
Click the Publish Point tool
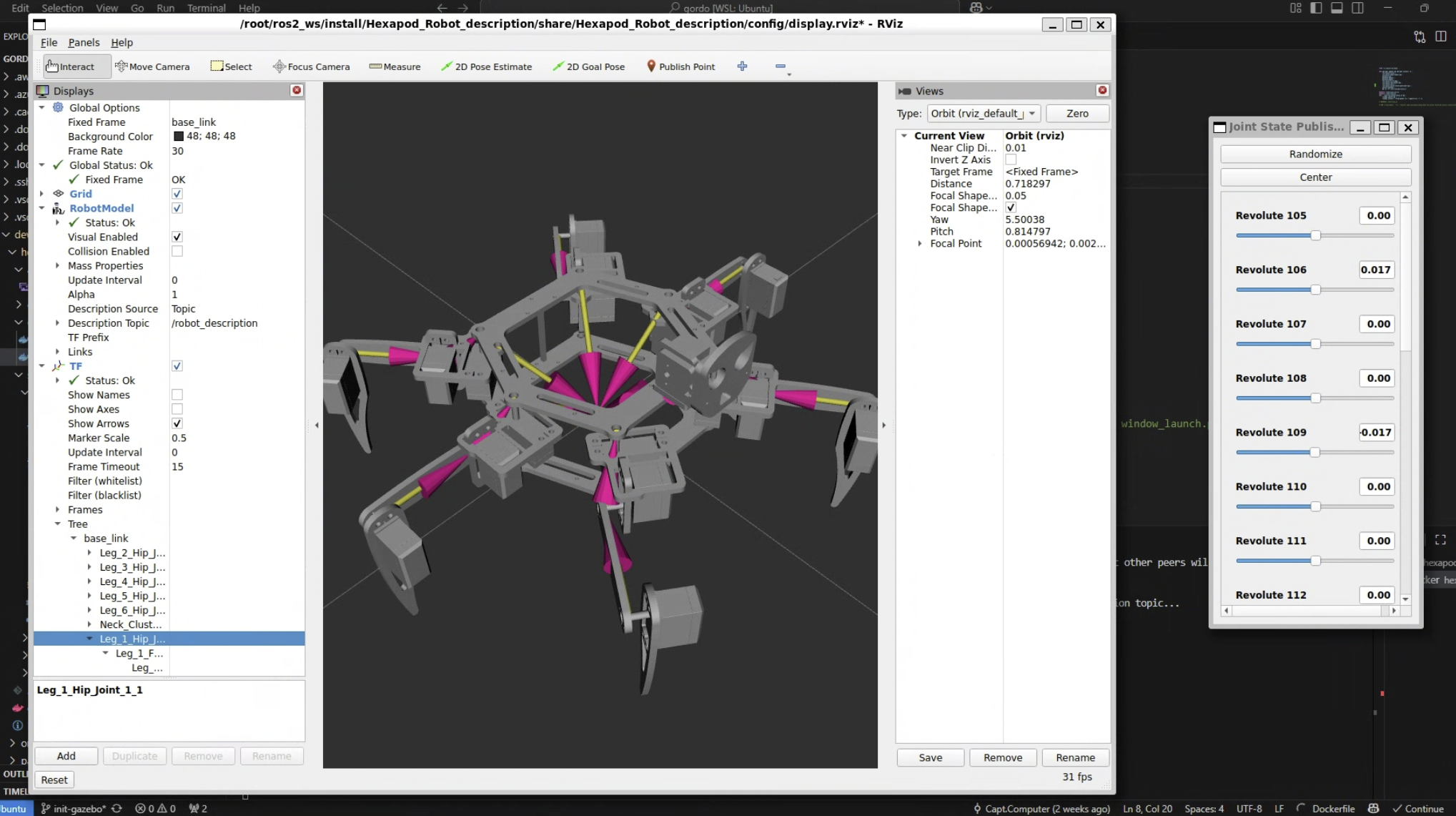click(680, 67)
